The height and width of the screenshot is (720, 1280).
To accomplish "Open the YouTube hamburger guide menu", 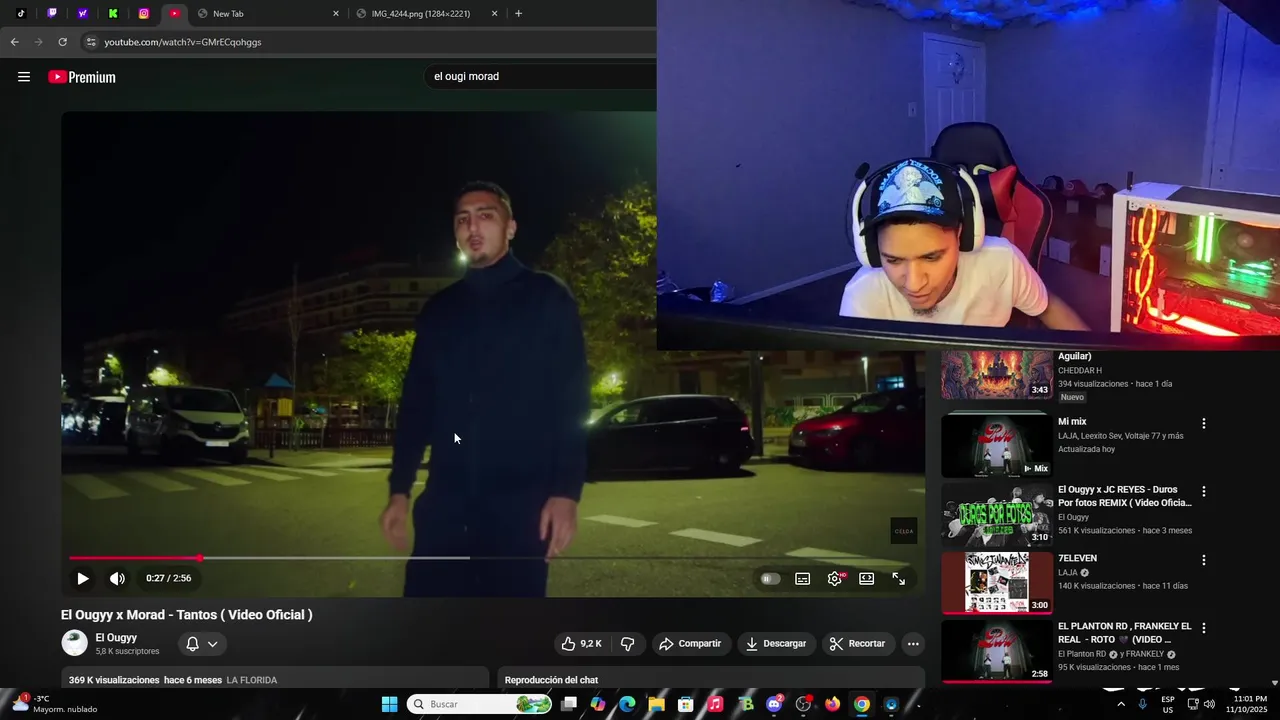I will pos(24,77).
